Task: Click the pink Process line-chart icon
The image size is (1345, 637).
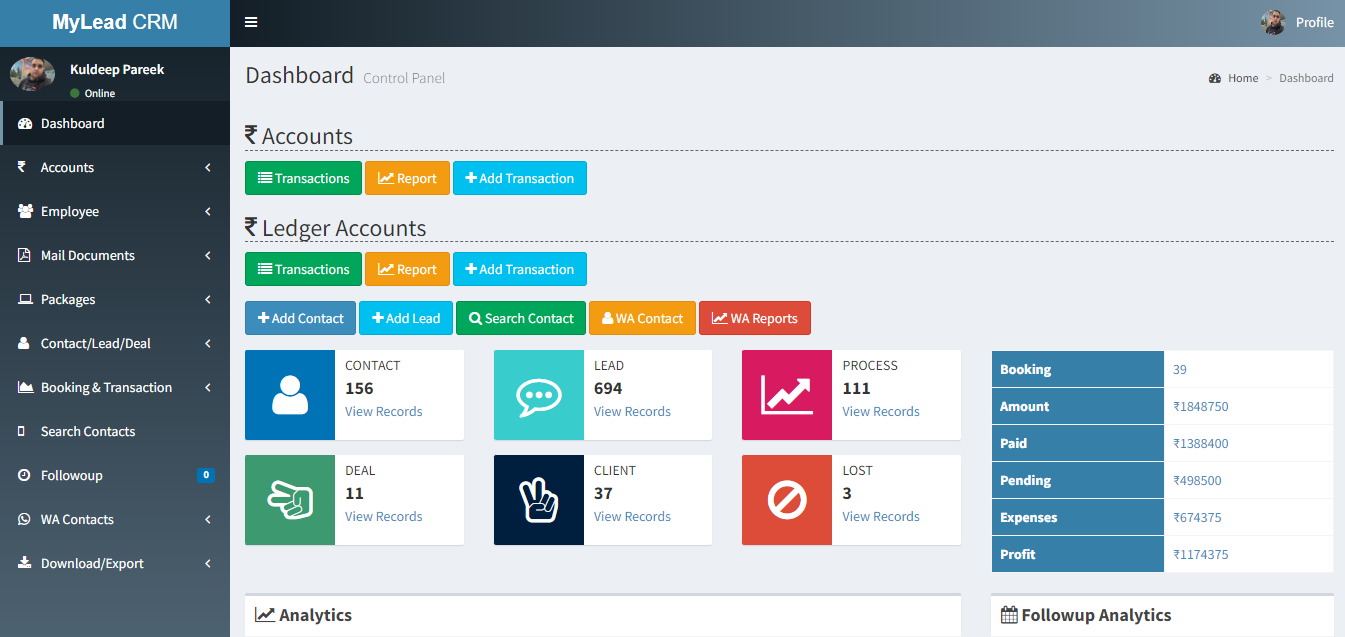Action: 787,395
